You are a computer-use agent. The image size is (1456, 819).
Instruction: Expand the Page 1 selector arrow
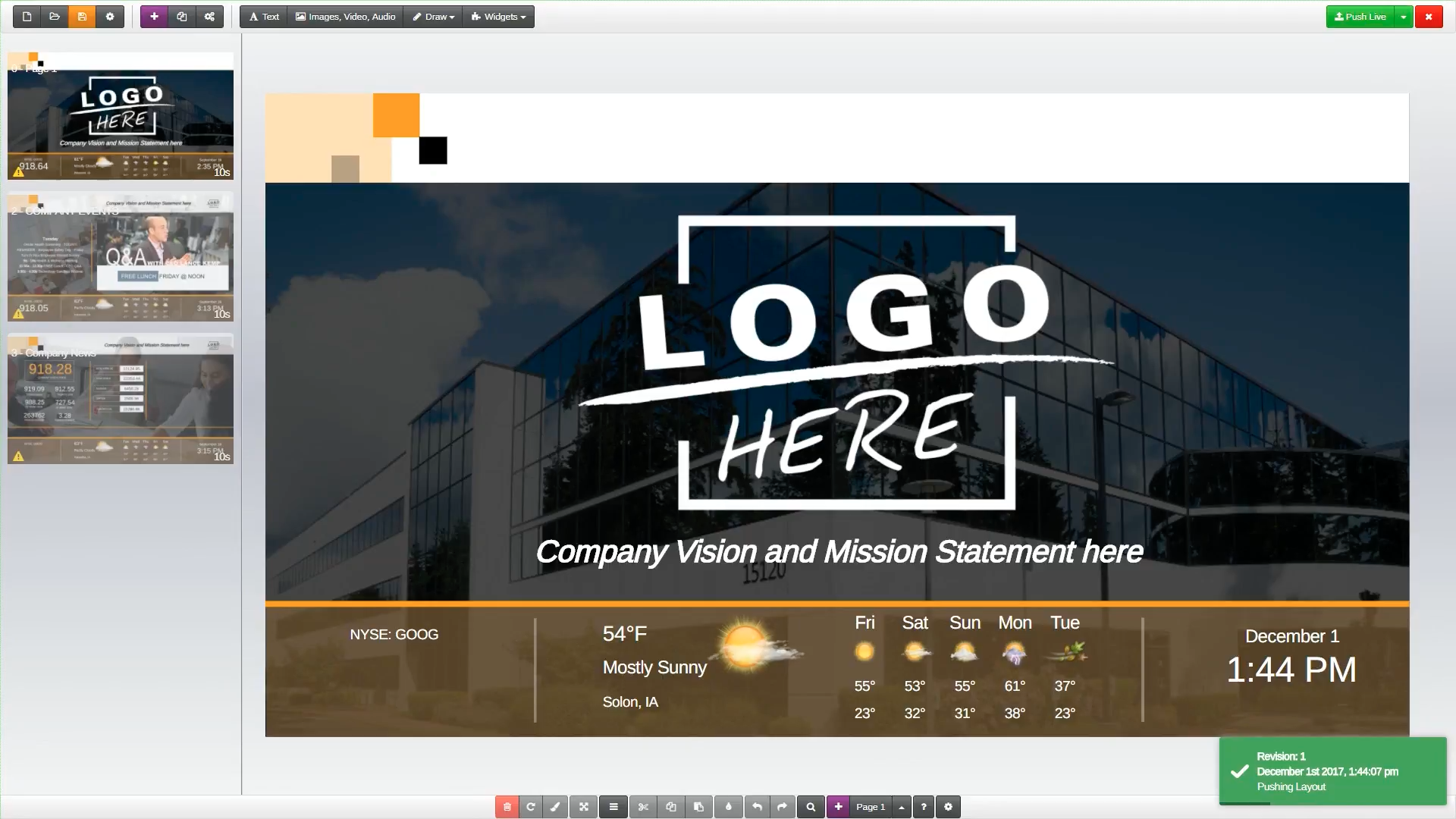pos(902,807)
